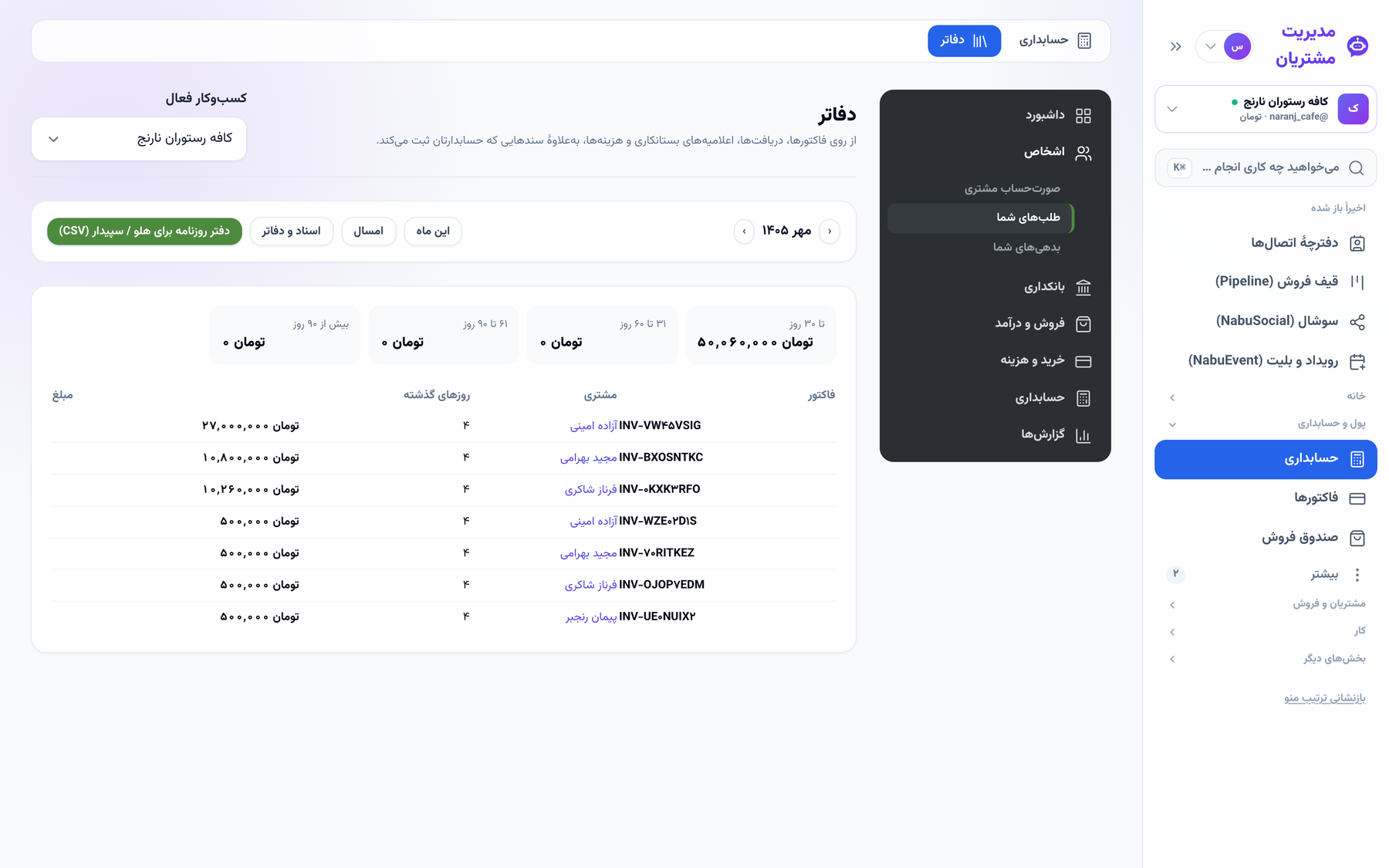Click invoice number INV-WZE۰۲D۱S
This screenshot has width=1389, height=868.
(x=657, y=522)
